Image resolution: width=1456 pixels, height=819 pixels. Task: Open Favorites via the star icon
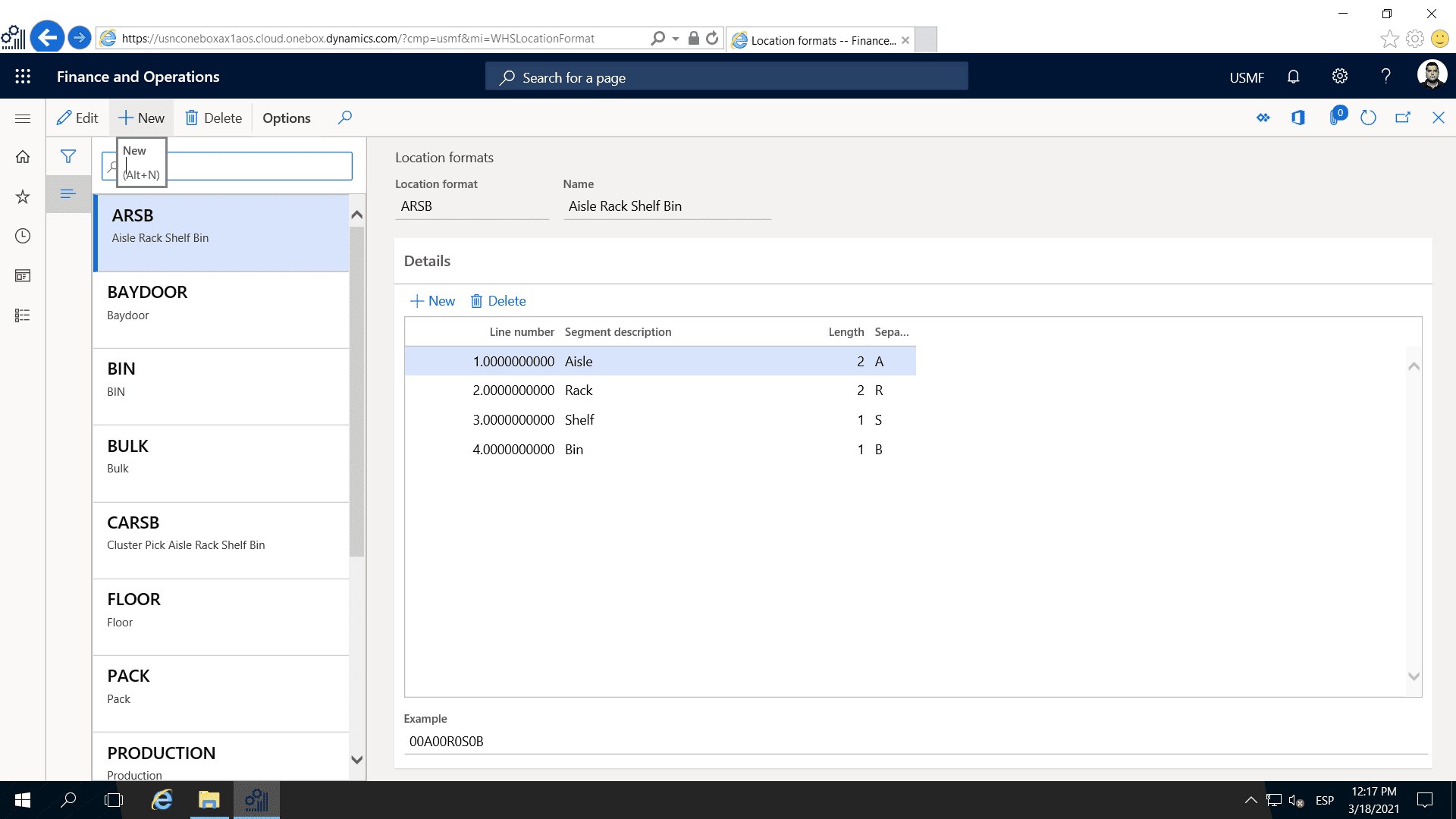click(23, 196)
